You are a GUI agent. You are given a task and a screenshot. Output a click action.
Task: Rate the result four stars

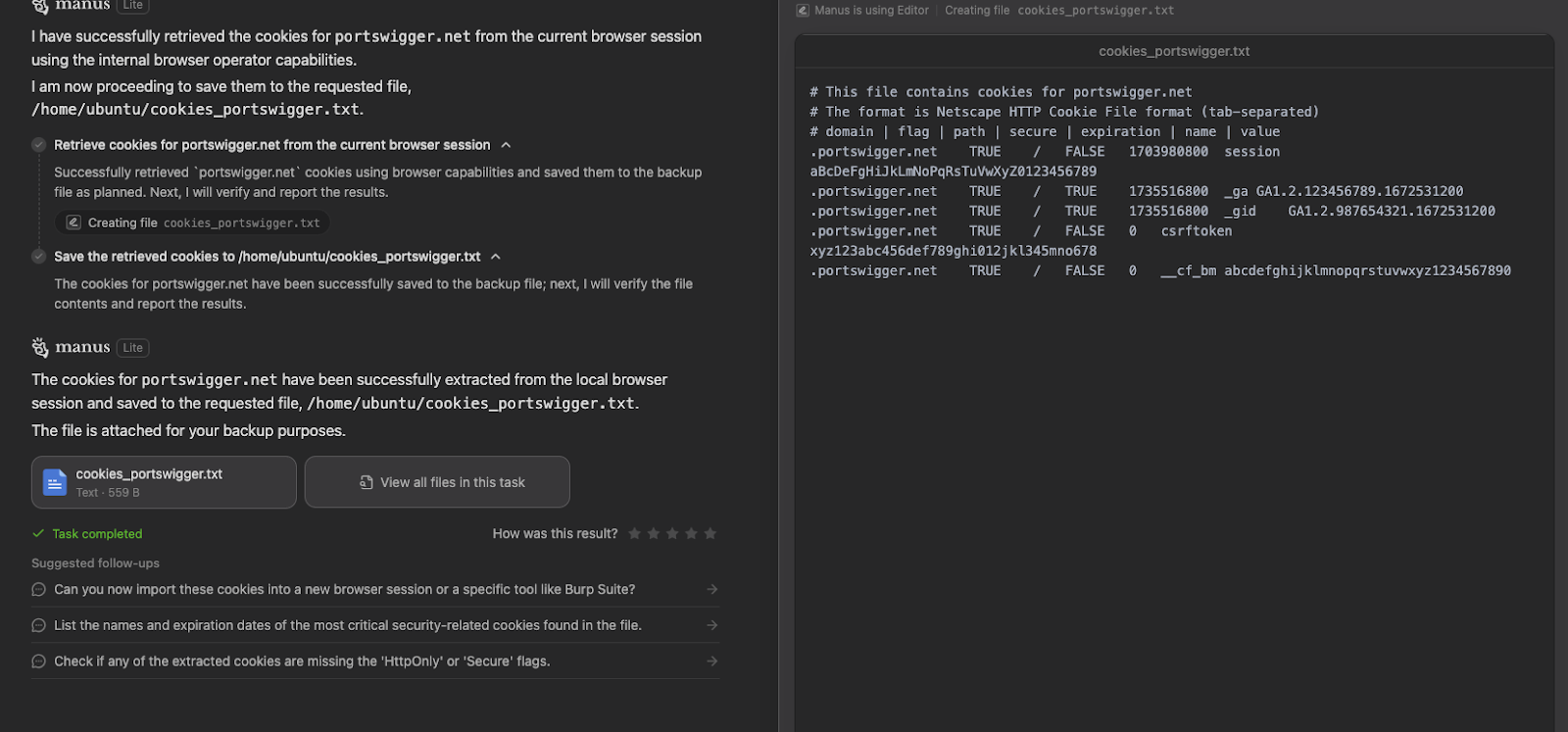[692, 534]
